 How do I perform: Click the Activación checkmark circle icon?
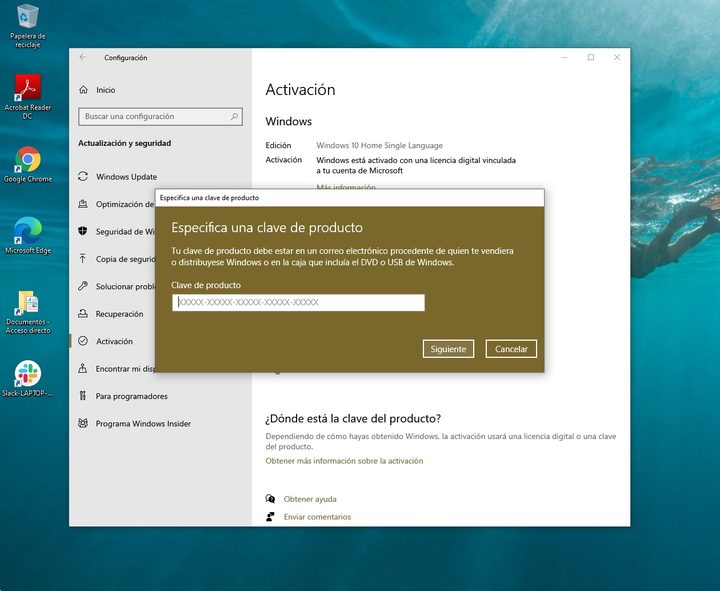coord(83,341)
